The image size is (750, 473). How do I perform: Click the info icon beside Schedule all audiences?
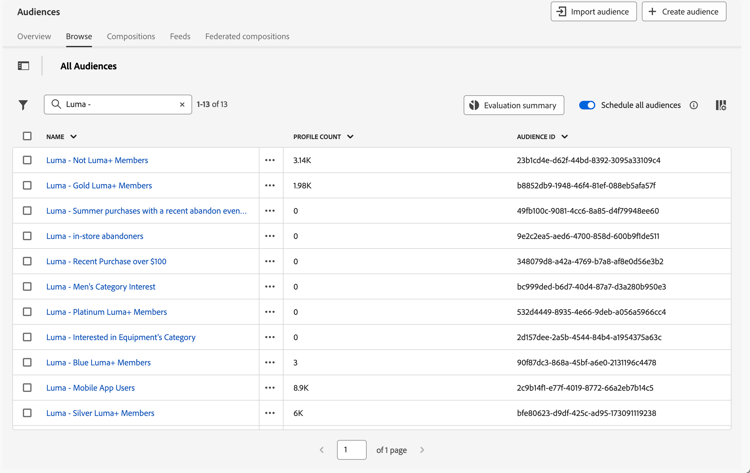[694, 105]
